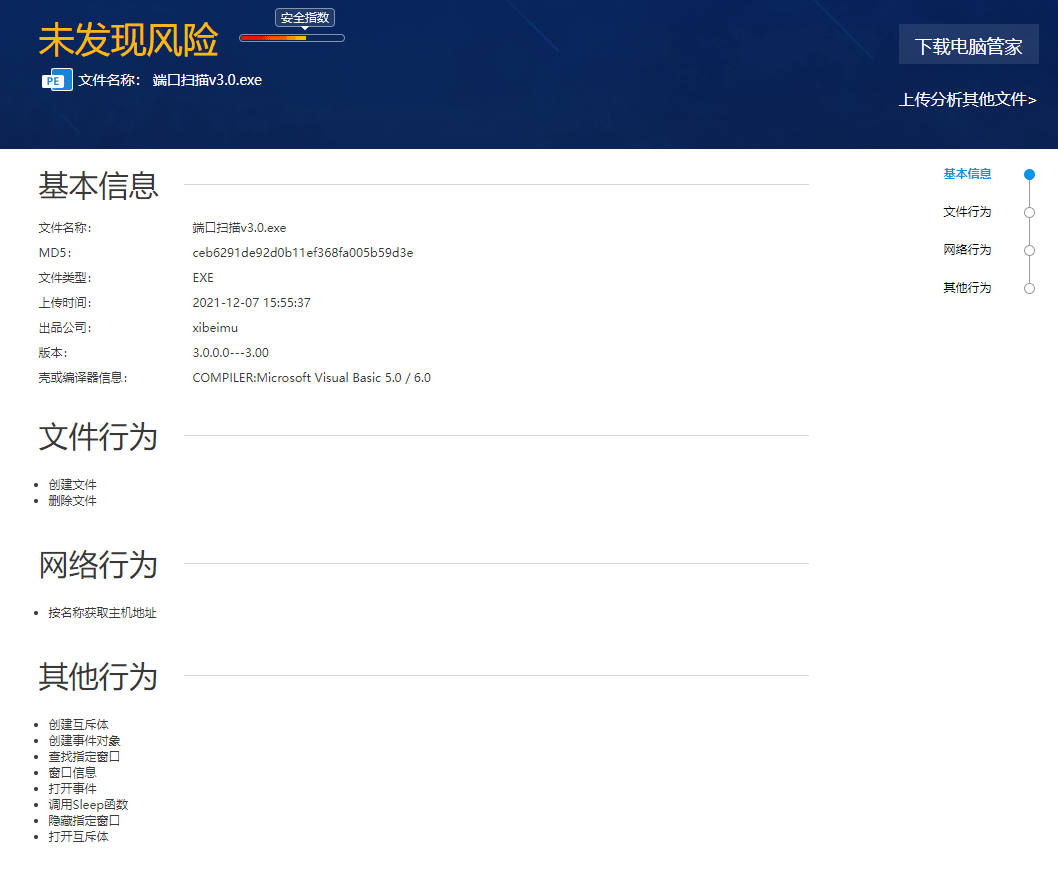Click the 壳或编译器信息 field label
Screen dimensions: 1058x878
[83, 377]
